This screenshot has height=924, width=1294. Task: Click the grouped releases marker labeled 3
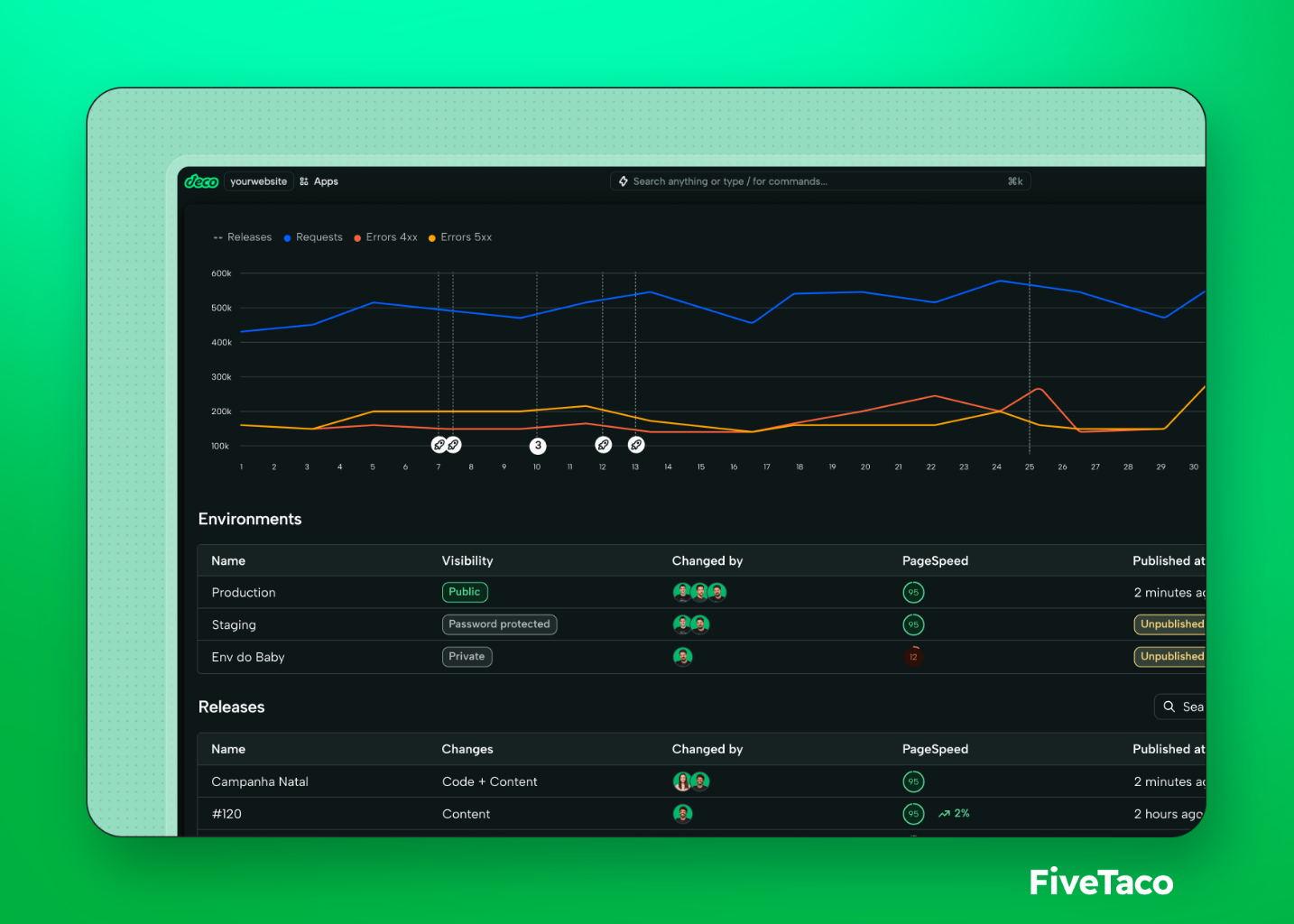538,446
